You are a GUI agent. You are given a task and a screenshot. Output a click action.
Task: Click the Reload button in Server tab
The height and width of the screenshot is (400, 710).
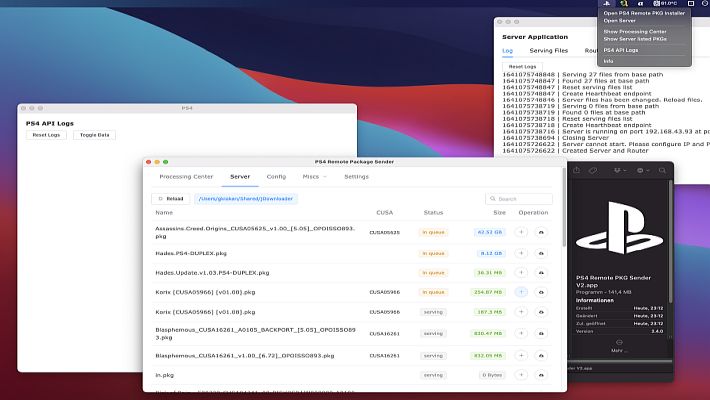click(171, 199)
